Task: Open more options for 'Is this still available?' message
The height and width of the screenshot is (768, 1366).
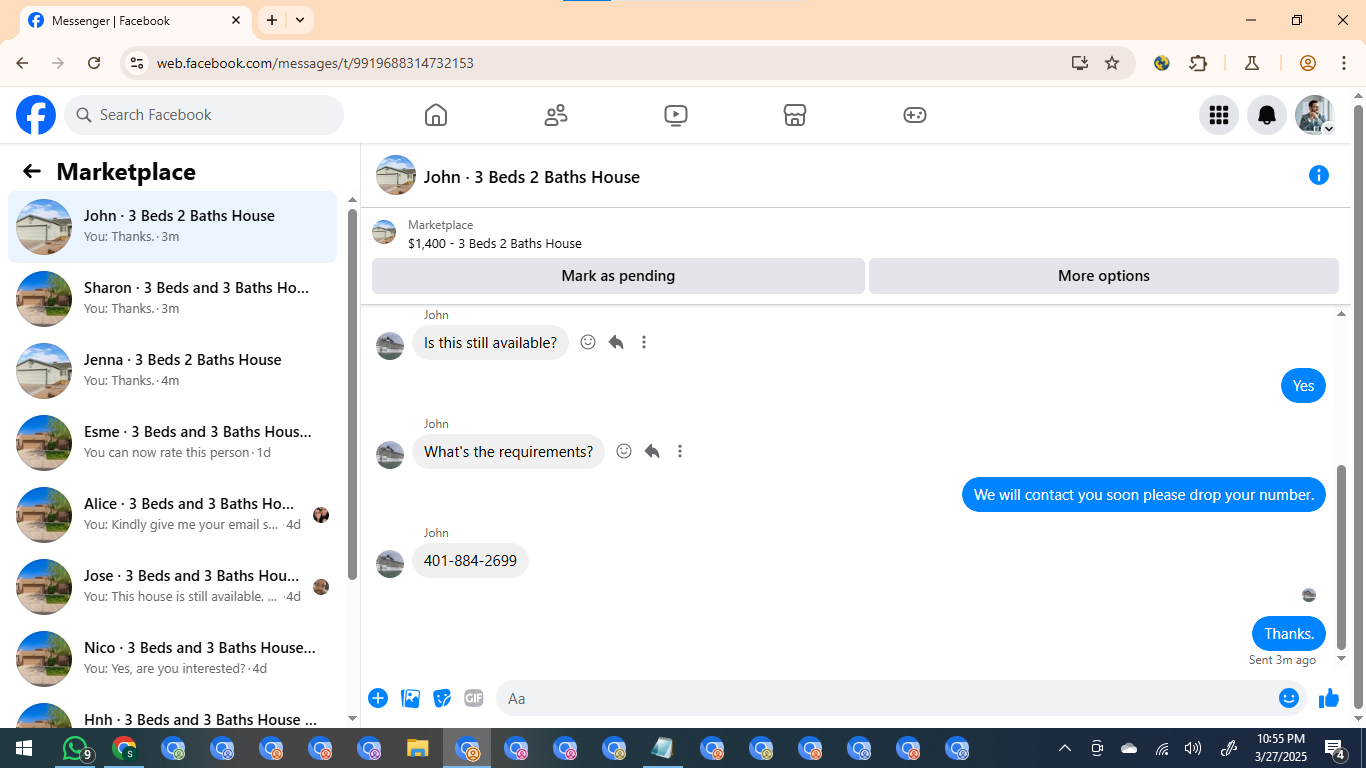Action: pos(644,342)
